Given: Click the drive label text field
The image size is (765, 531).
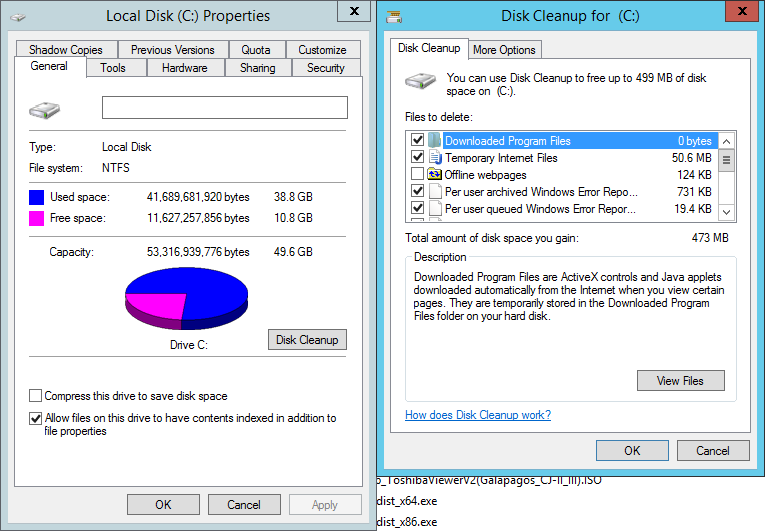Looking at the screenshot, I should [225, 107].
